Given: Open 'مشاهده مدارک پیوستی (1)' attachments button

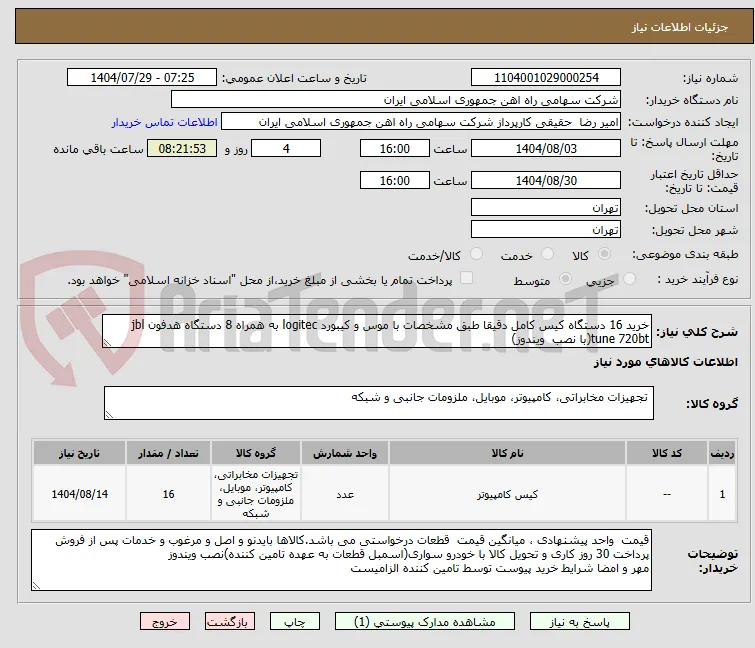Looking at the screenshot, I should (x=425, y=622).
